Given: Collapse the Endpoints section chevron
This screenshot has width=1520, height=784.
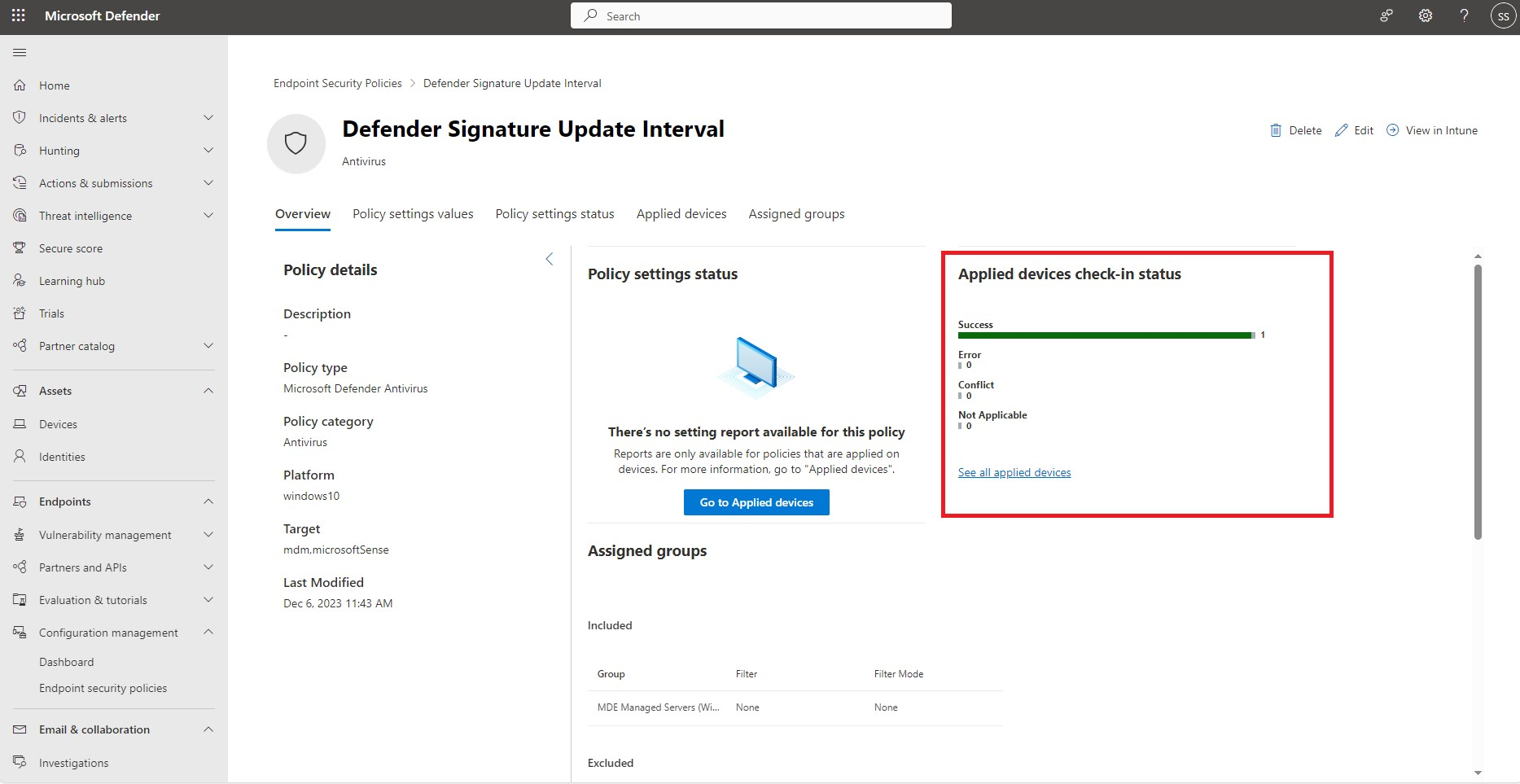Looking at the screenshot, I should (208, 501).
